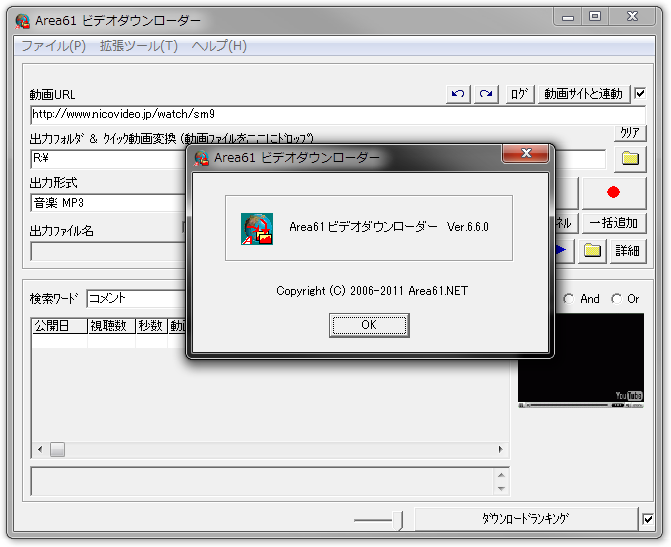Click the 出力ファイル名 input field
The height and width of the screenshot is (547, 671).
(109, 251)
